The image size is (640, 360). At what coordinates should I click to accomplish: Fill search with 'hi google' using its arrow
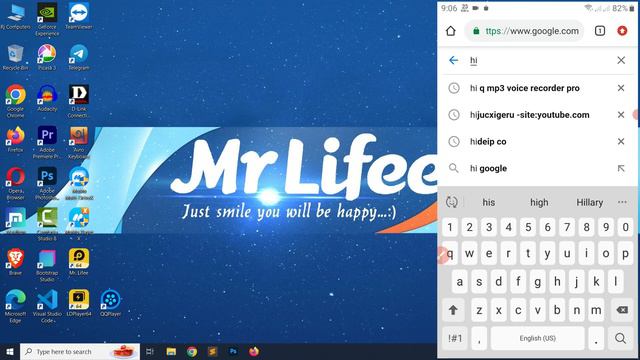(621, 168)
